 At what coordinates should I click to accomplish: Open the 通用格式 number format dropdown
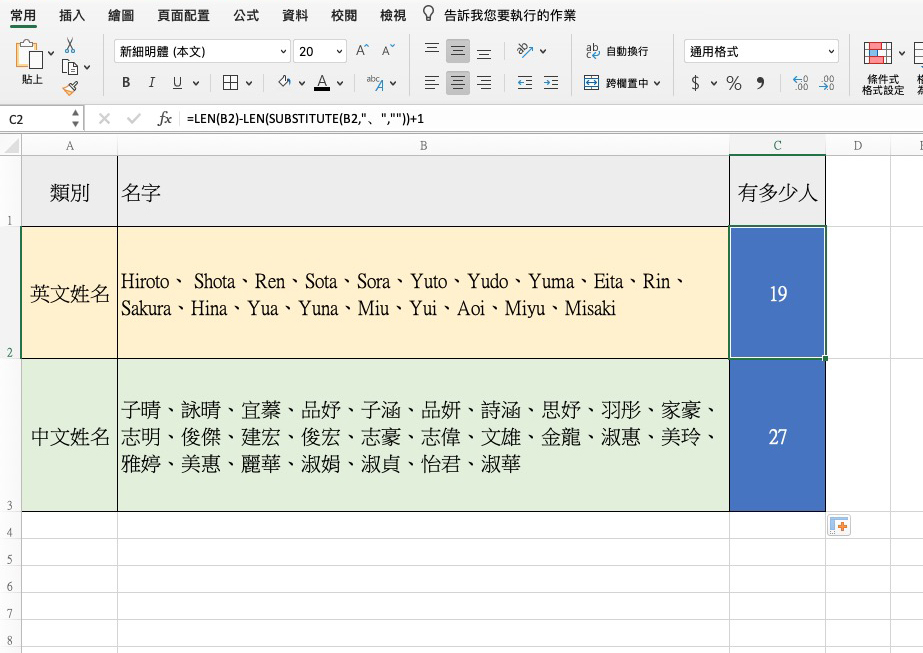760,51
